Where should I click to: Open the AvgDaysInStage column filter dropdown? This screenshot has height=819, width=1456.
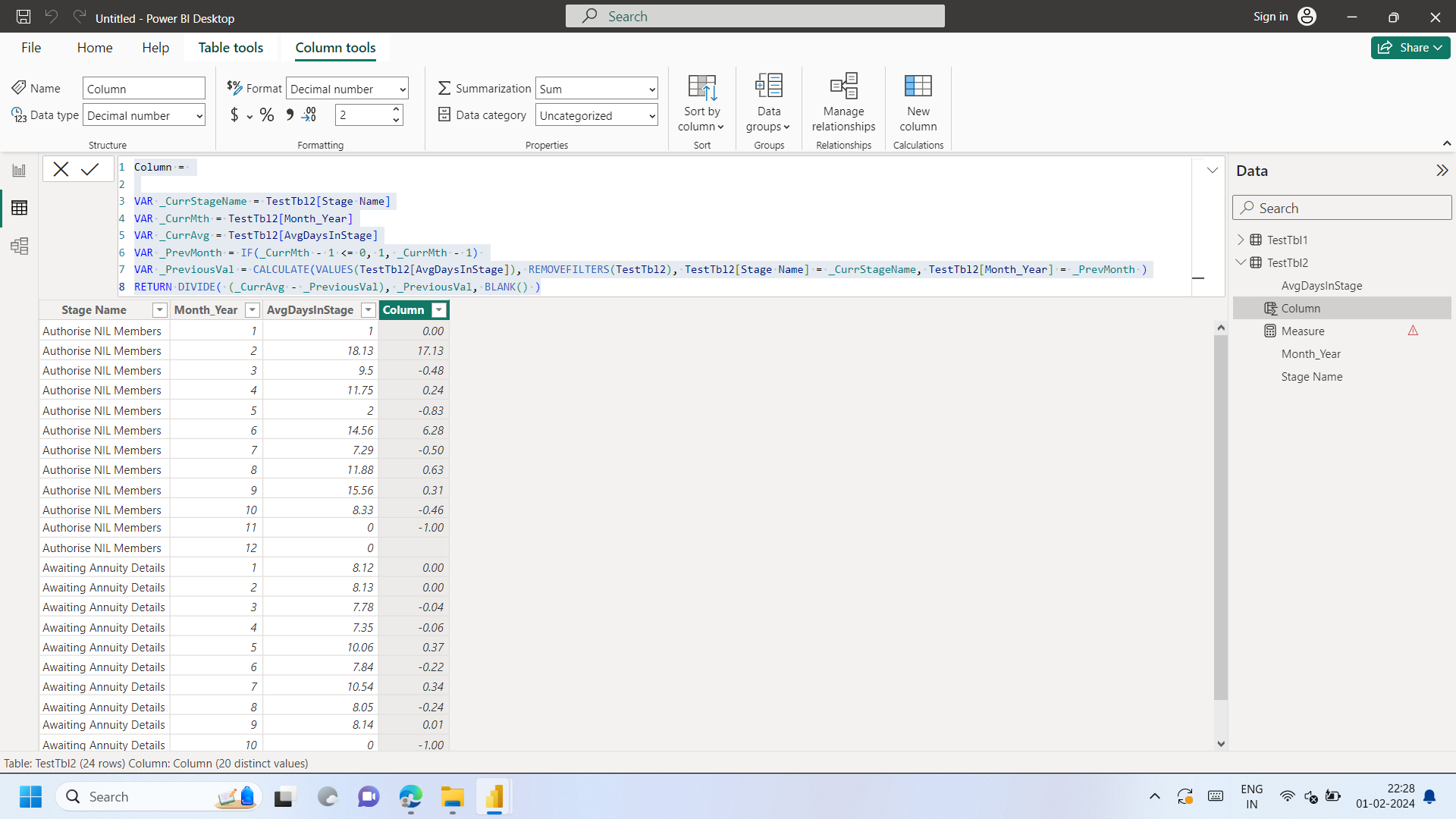[x=368, y=310]
